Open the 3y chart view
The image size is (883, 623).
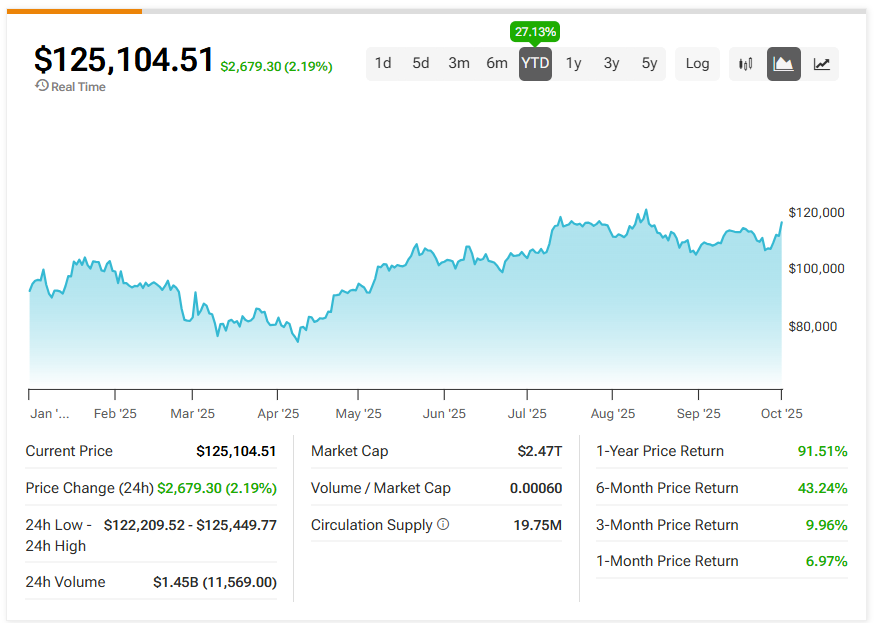(x=611, y=63)
